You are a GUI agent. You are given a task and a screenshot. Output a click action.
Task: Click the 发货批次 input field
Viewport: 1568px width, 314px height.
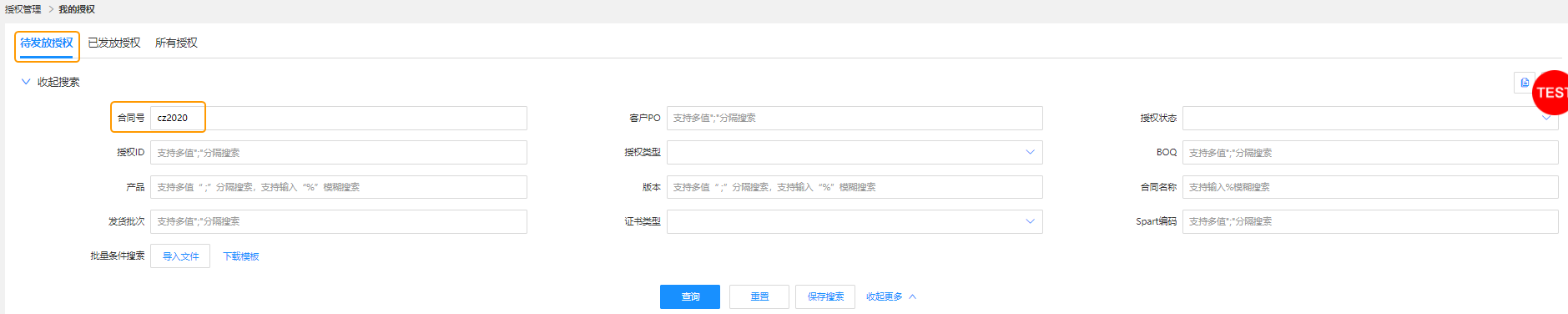339,221
